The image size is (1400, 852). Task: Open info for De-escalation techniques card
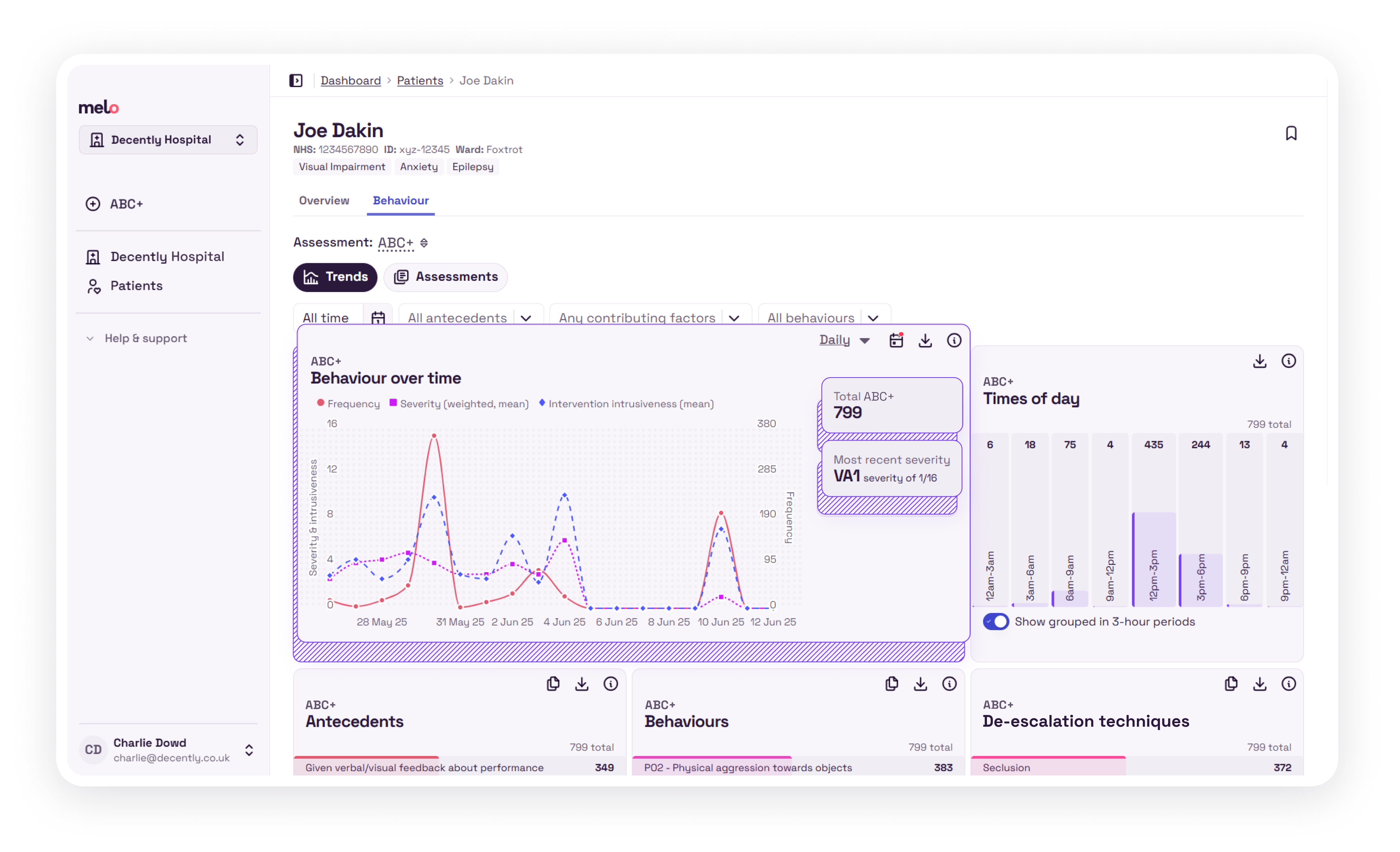point(1288,684)
